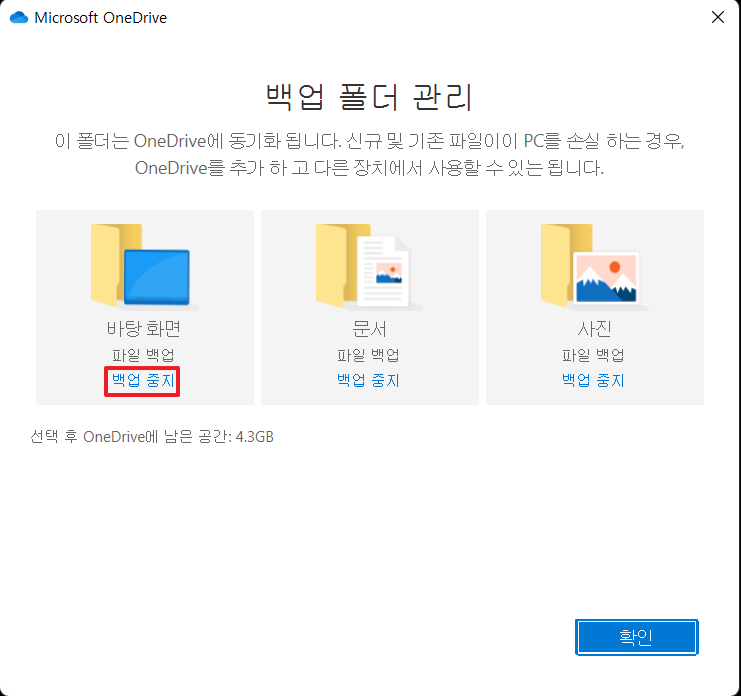Stop backup (백업 중지) for 사진
This screenshot has height=696, width=741.
click(x=593, y=381)
